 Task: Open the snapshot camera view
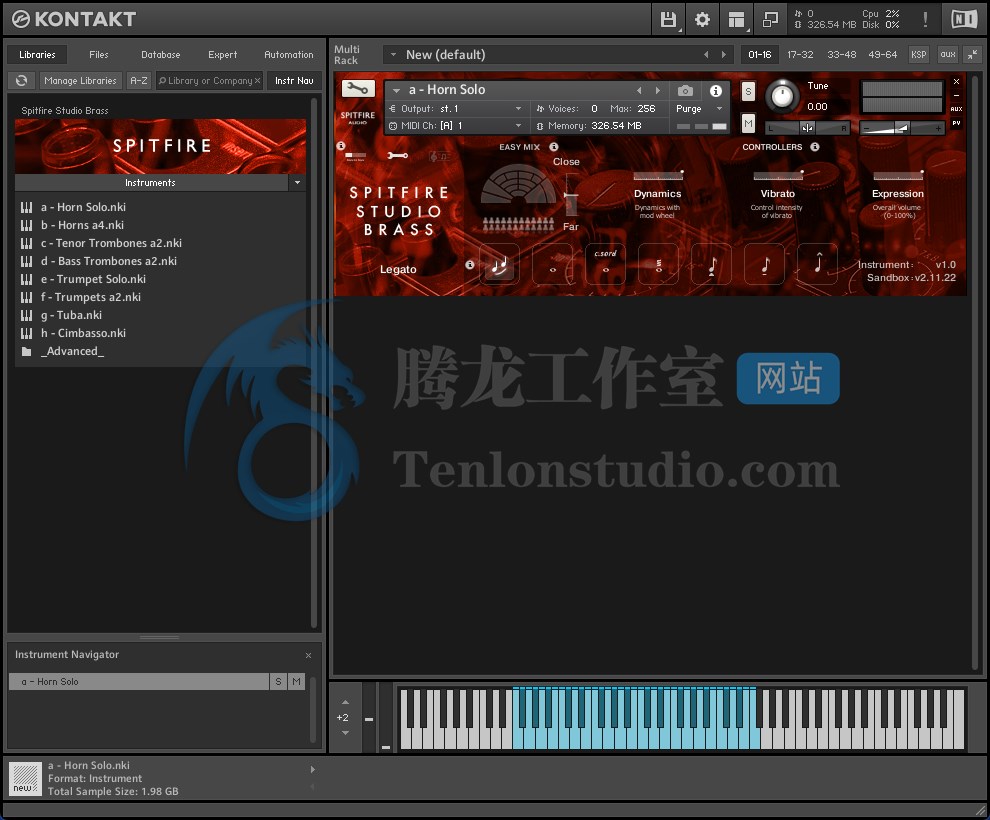click(x=685, y=91)
